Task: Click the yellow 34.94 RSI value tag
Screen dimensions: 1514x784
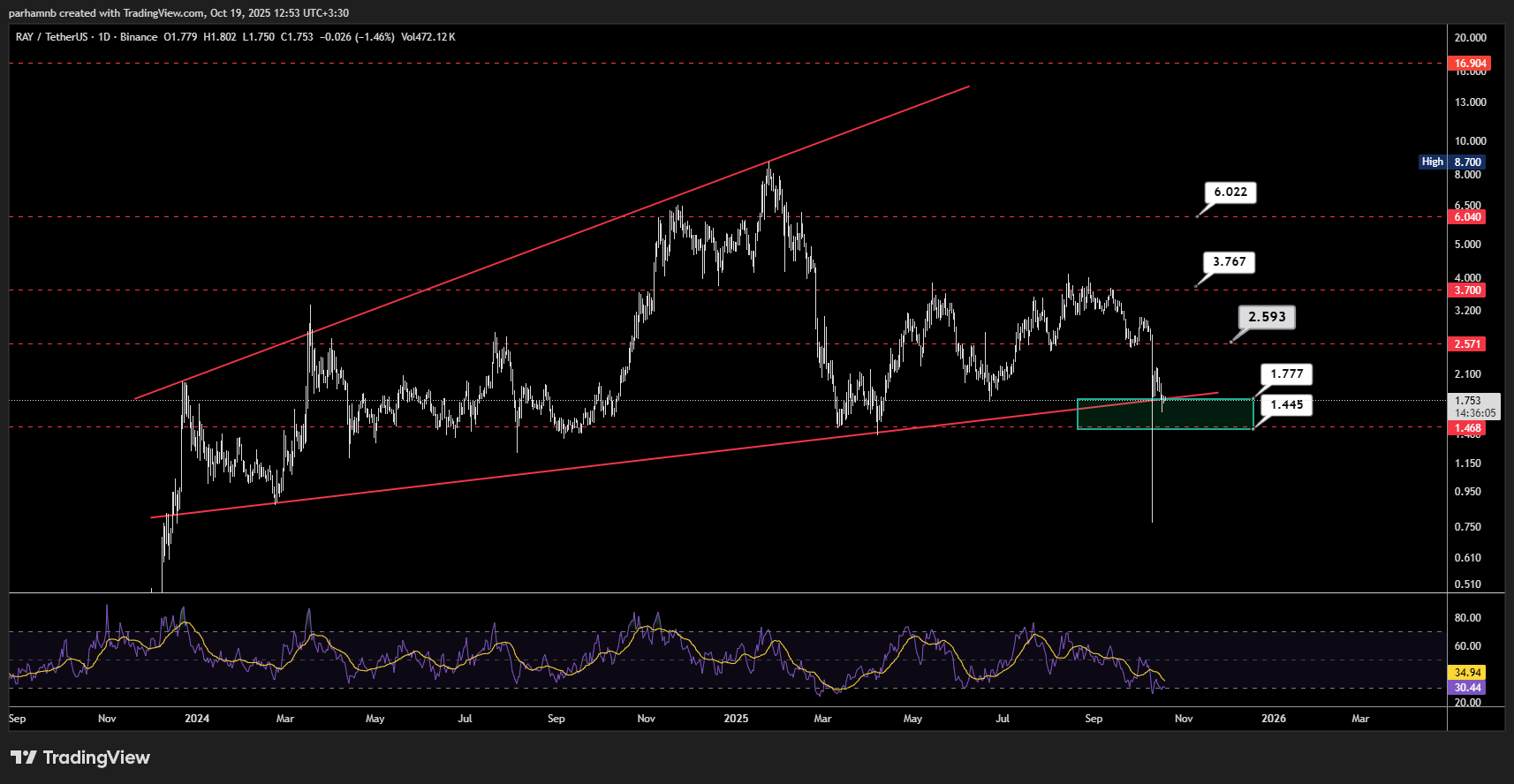Action: pyautogui.click(x=1467, y=673)
